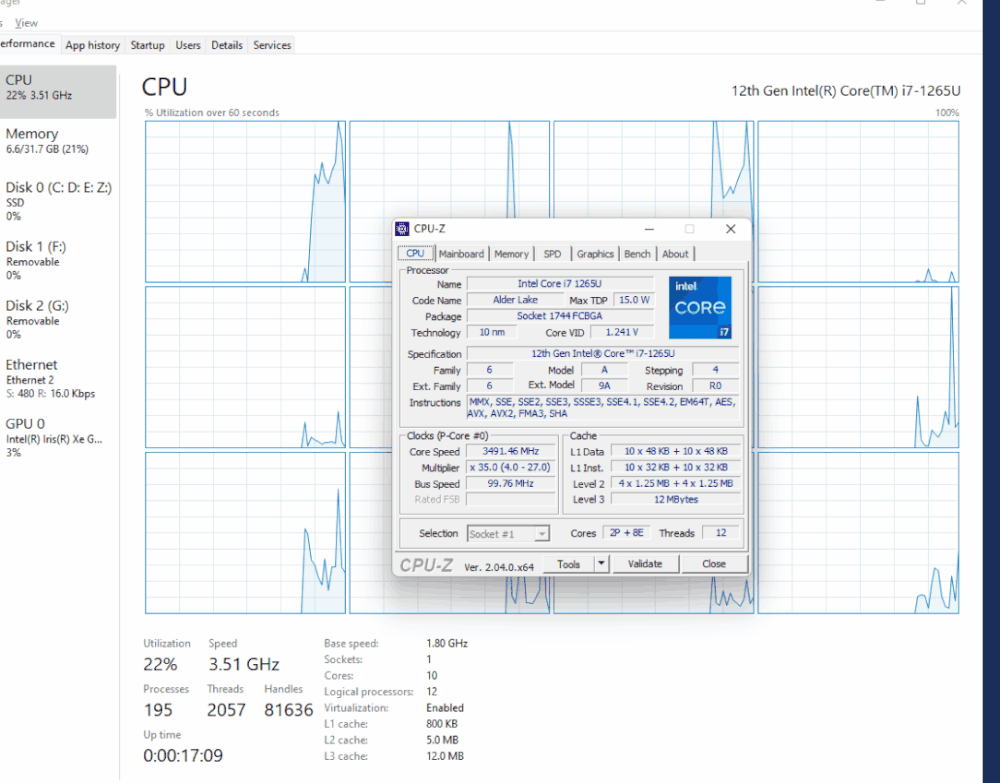Select the Performance tab in Task Manager
Screen dimensions: 1000x783
pos(27,44)
